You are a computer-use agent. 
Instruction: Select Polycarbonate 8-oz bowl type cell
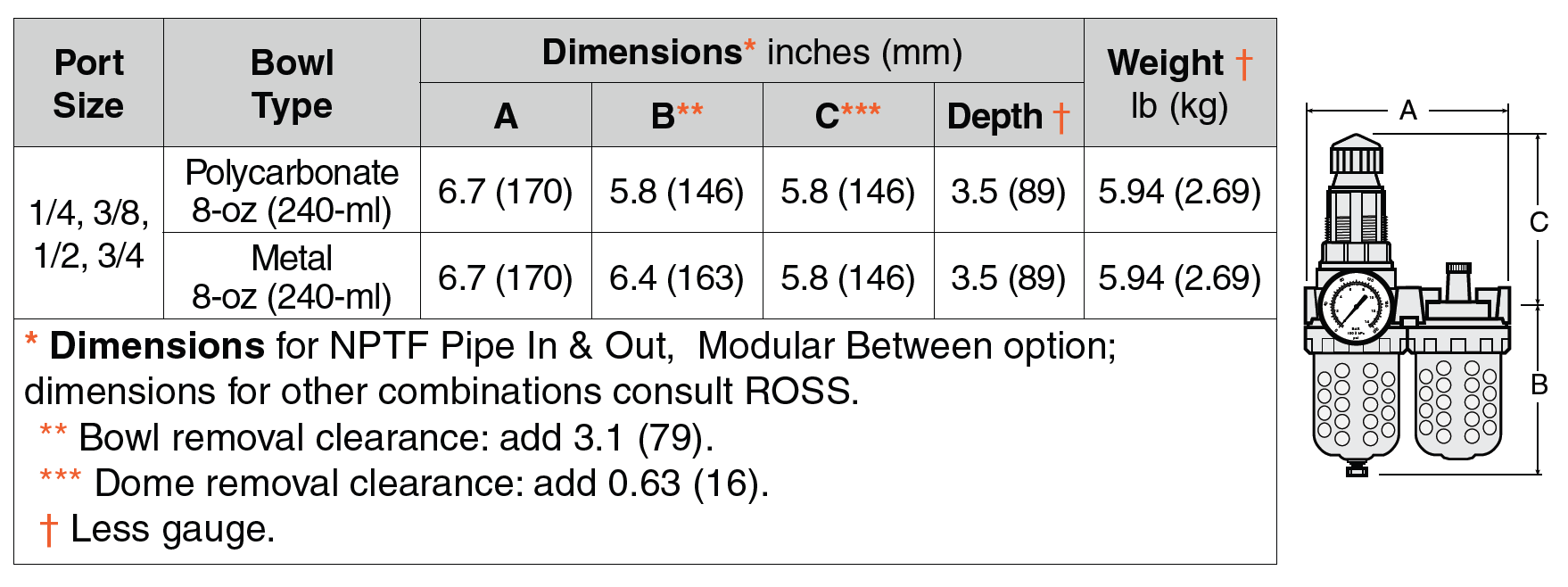point(292,190)
